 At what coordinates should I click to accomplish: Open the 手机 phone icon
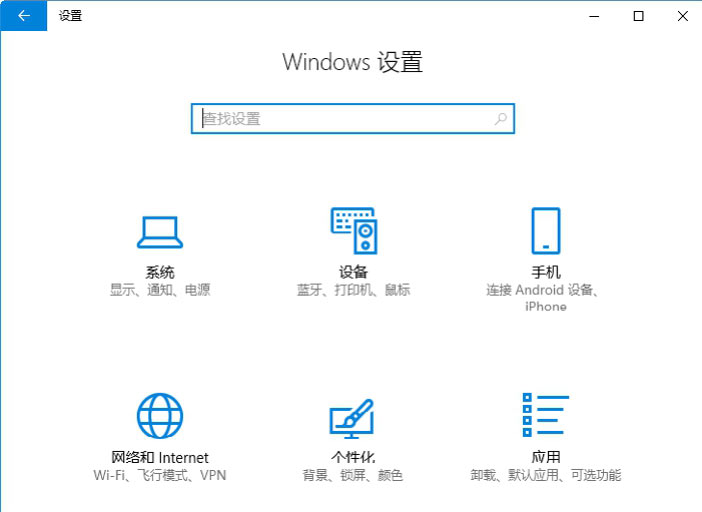(x=546, y=231)
